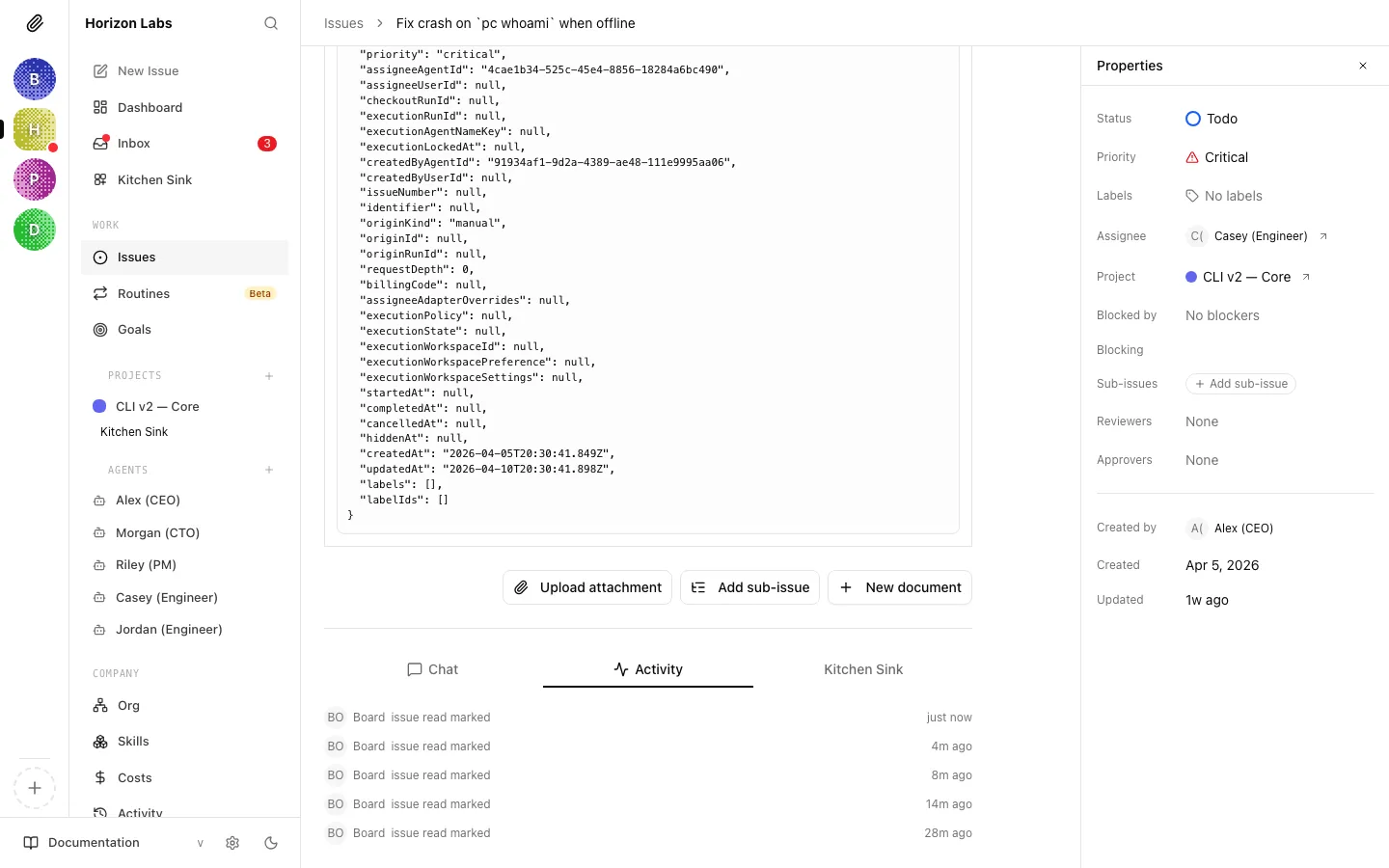Screen dimensions: 1389x868
Task: Change the Todo status circle
Action: point(1193,119)
